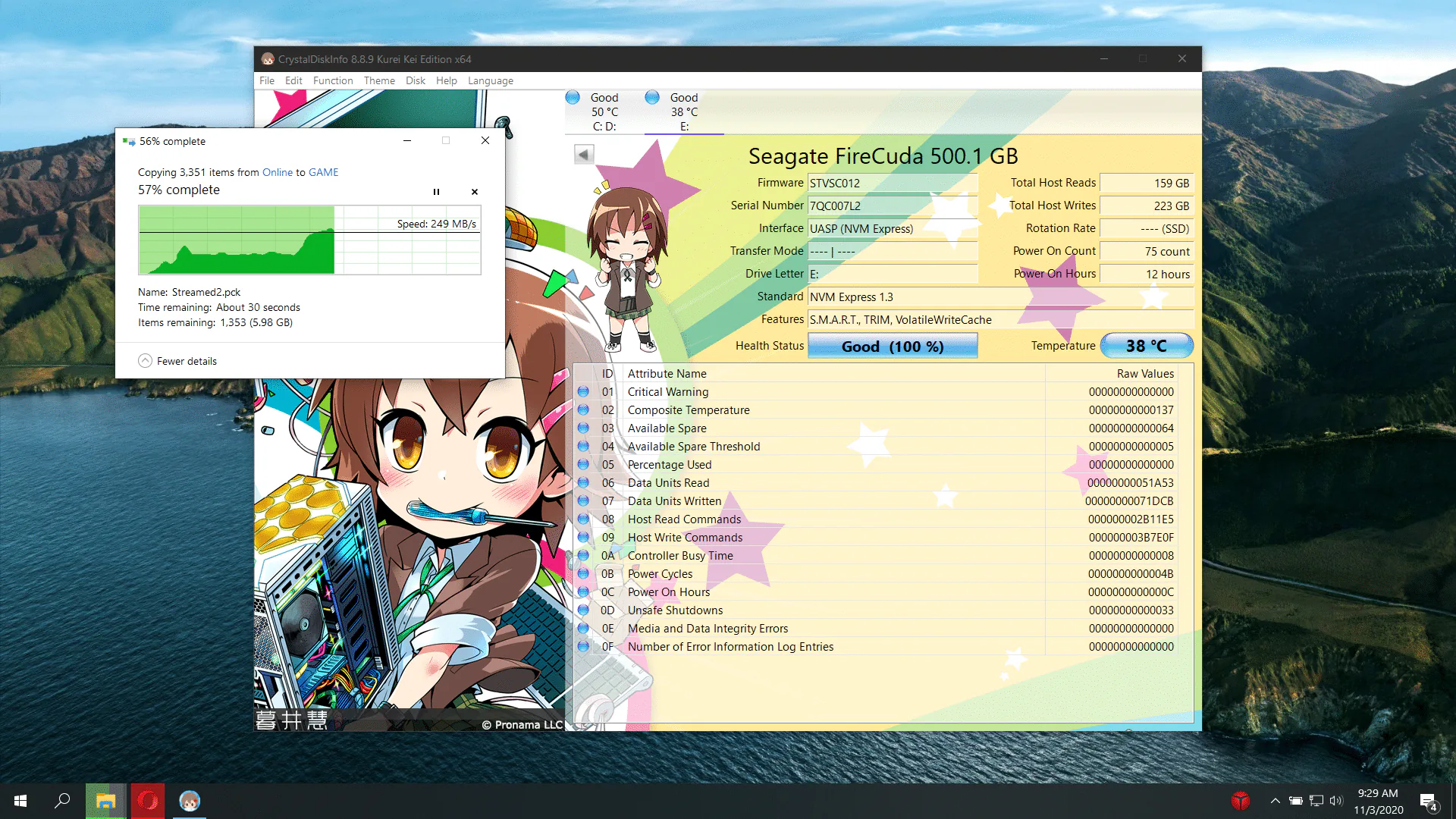Open the Function menu
1456x819 pixels.
coord(333,80)
